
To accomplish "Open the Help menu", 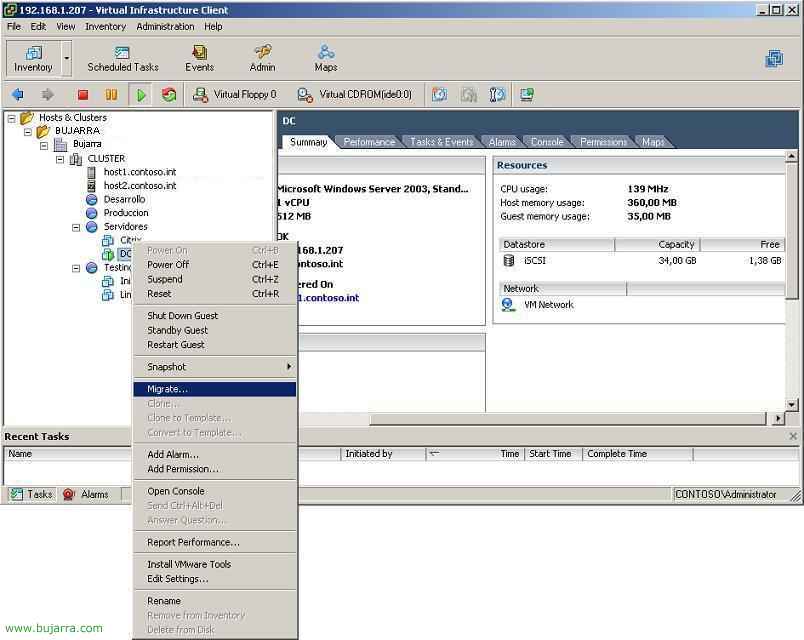I will [x=213, y=26].
